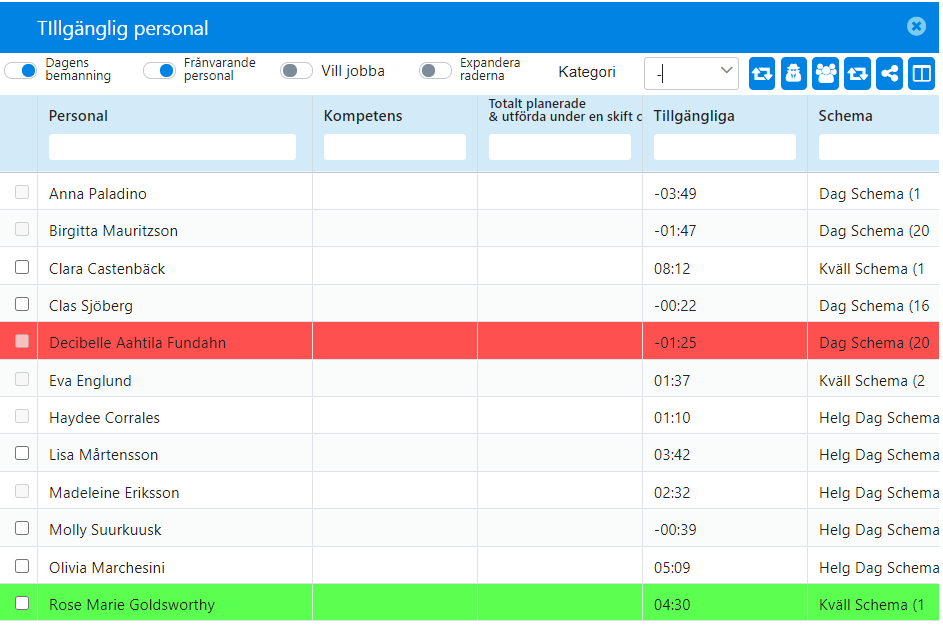Image resolution: width=943 pixels, height=631 pixels.
Task: Click the Personal column header
Action: point(78,115)
